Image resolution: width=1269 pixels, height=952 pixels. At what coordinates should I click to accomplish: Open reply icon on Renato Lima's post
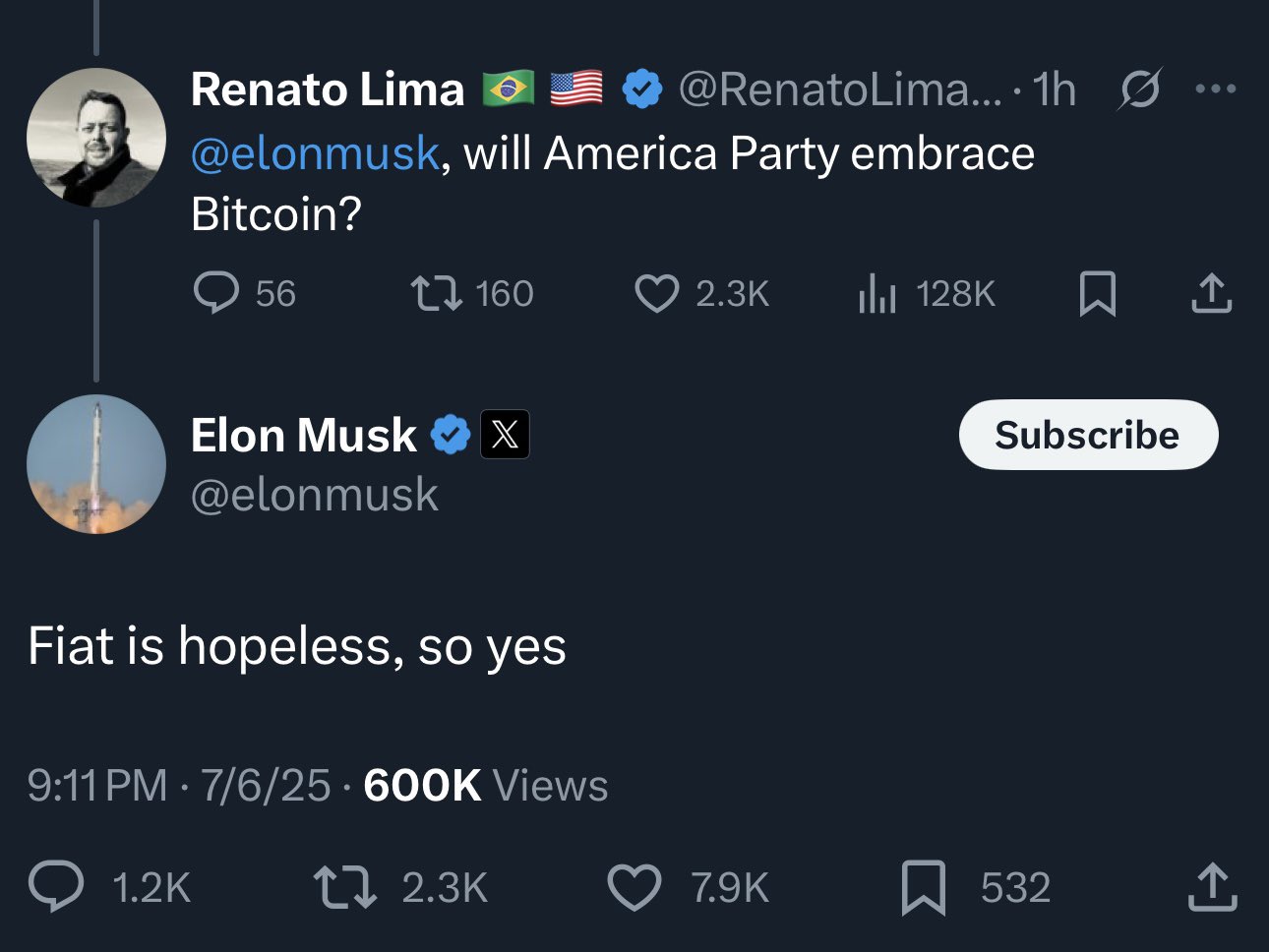point(215,293)
